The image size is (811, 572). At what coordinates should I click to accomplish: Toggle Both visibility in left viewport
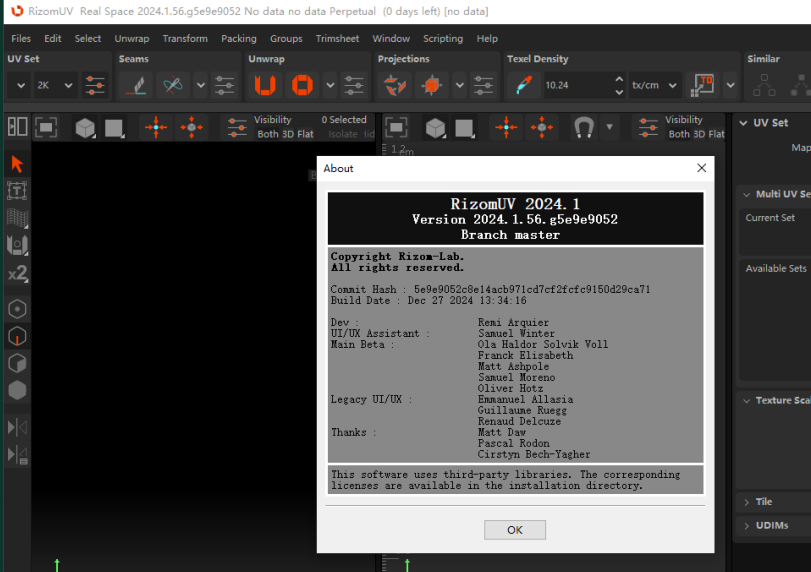pos(268,134)
